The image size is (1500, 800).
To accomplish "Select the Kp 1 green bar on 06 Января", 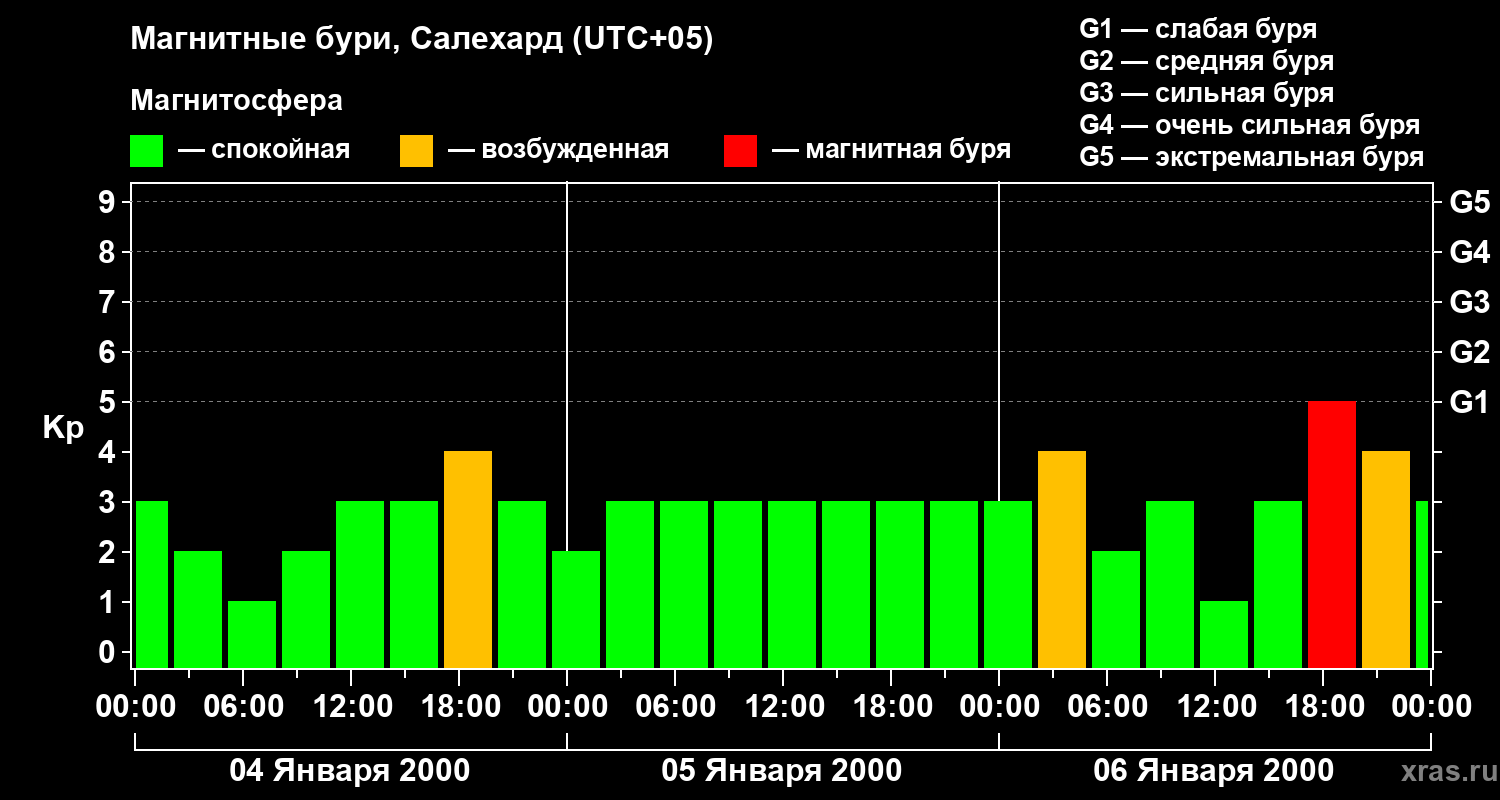I will click(1224, 635).
